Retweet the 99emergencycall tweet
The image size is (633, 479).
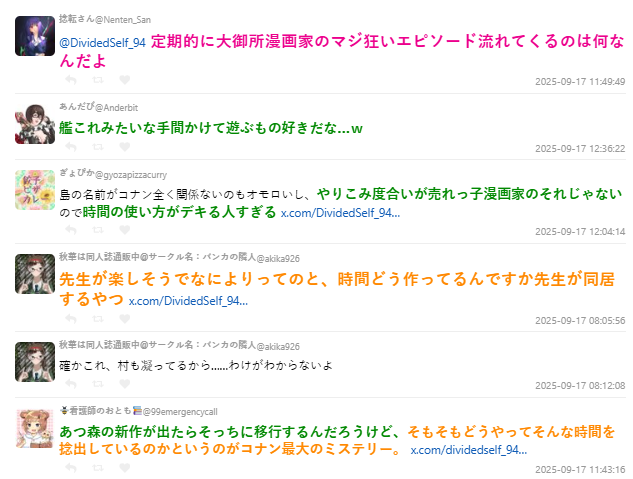[97, 468]
